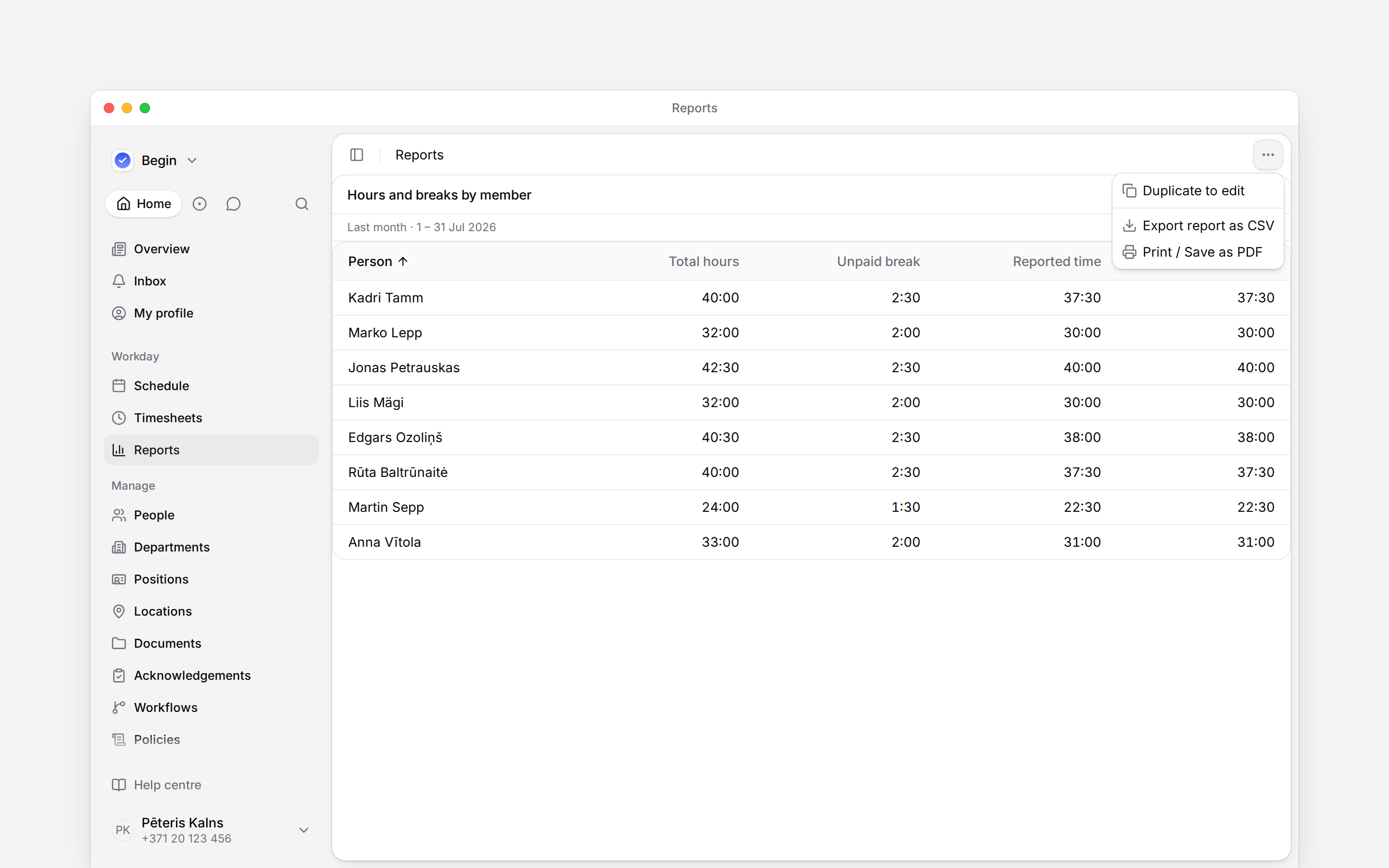This screenshot has height=868, width=1389.
Task: Click the Documents folder icon
Action: coord(119,643)
